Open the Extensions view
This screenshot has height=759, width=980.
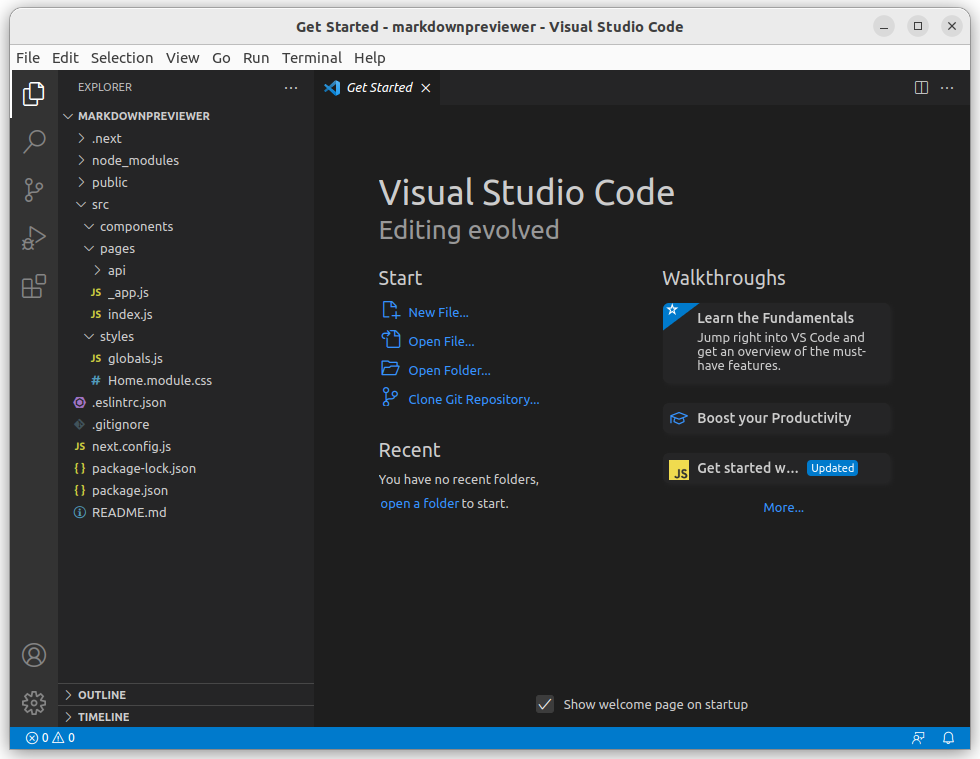pos(34,286)
